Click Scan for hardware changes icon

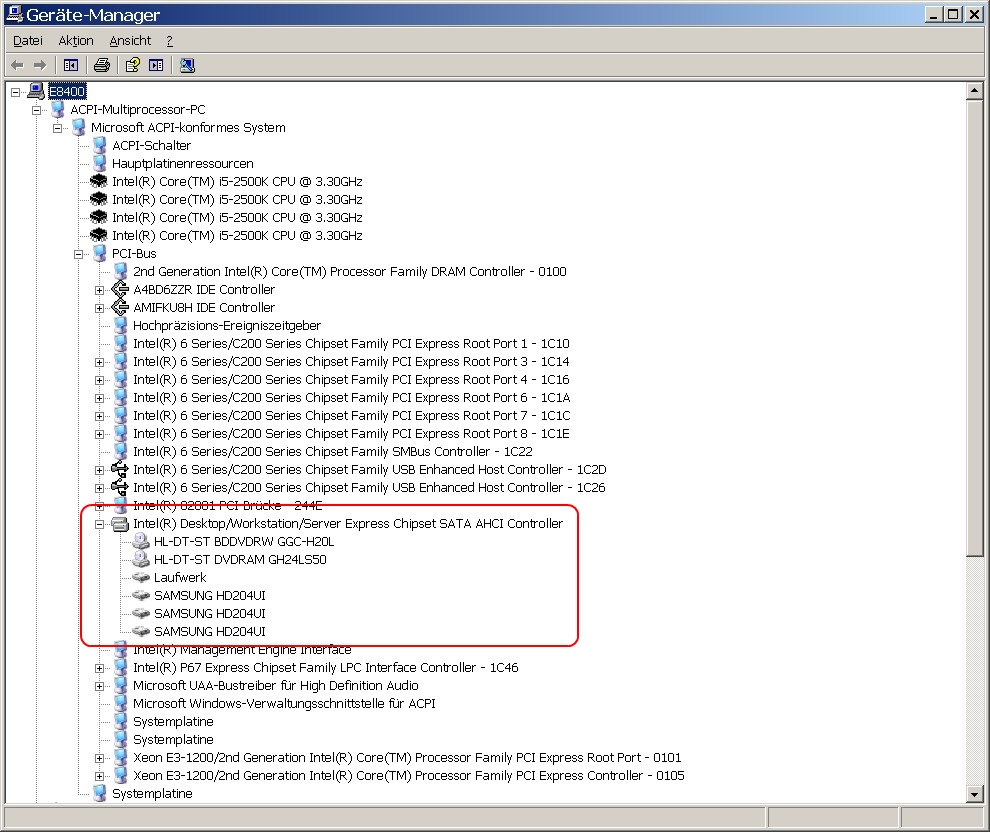pos(187,65)
